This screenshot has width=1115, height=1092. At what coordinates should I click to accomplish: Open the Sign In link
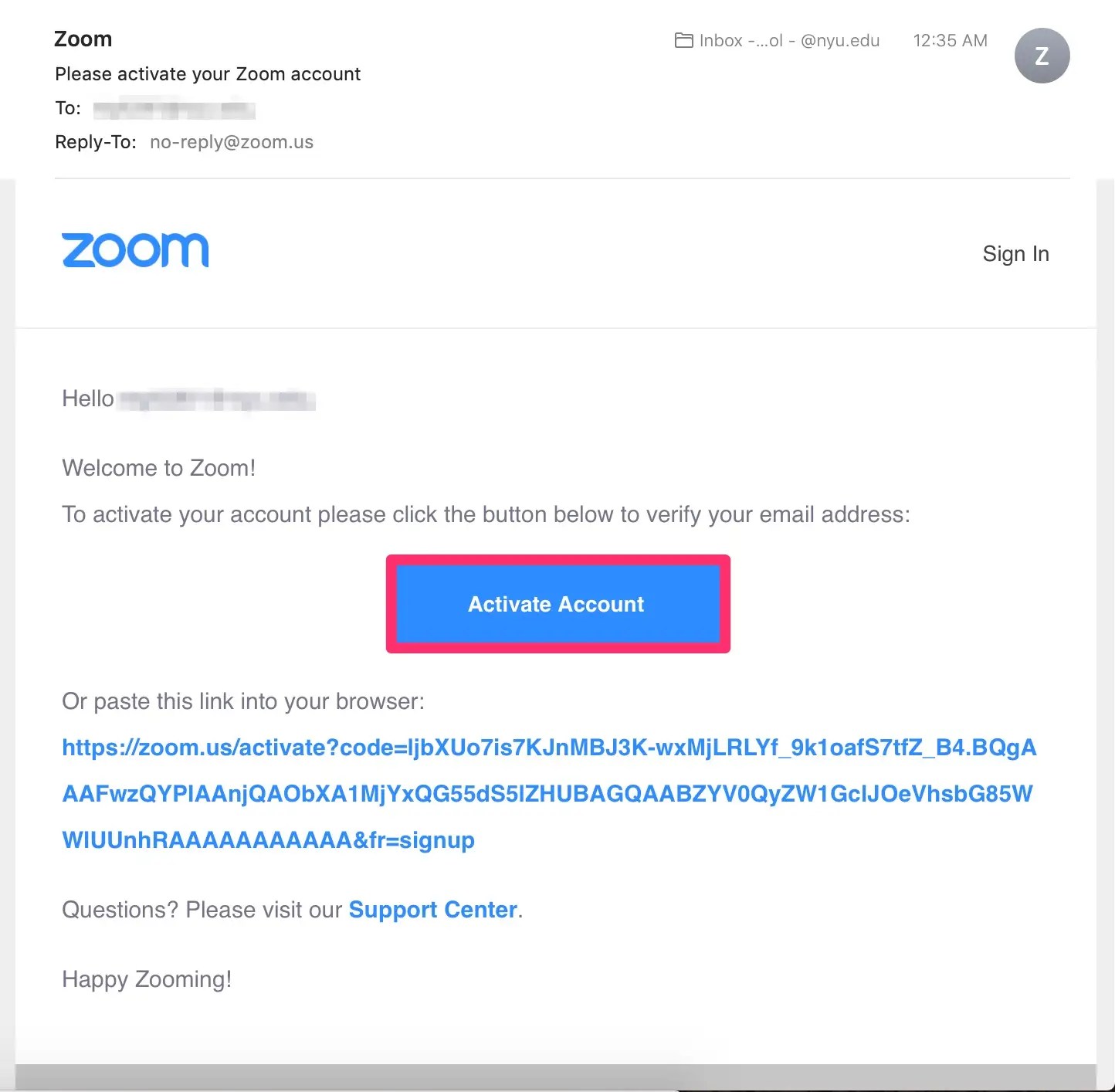click(x=1015, y=254)
